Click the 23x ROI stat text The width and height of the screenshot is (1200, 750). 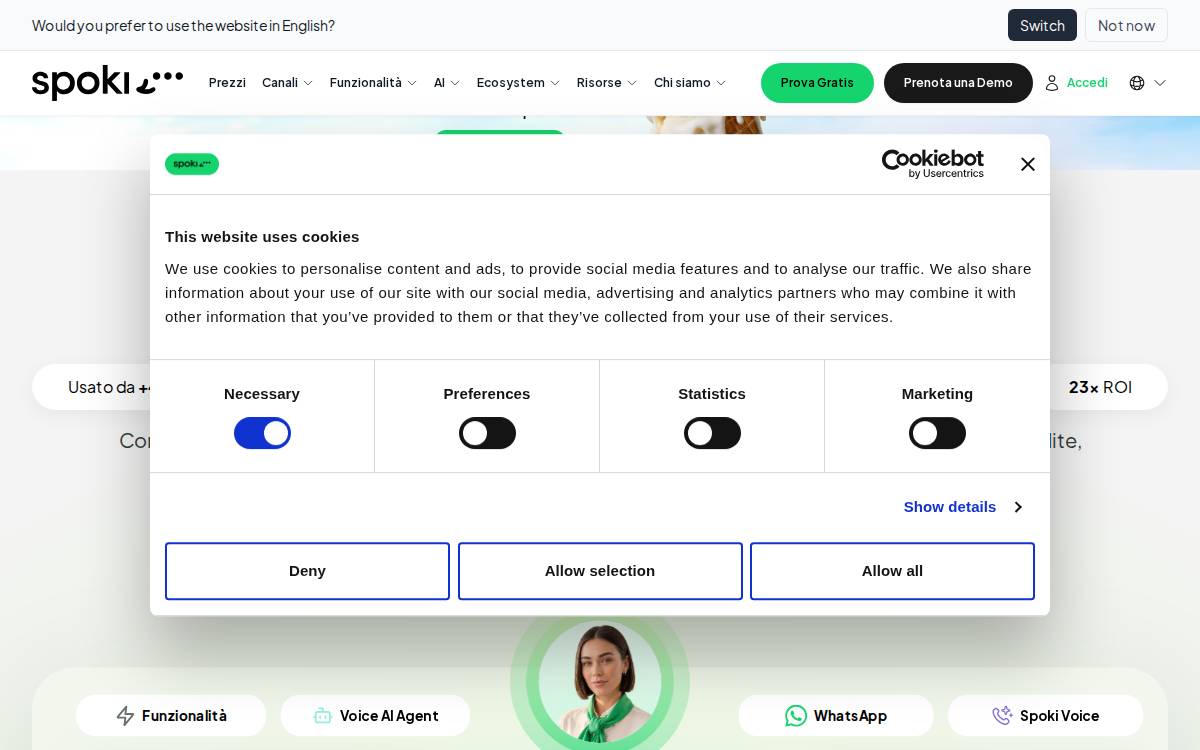[x=1100, y=387]
